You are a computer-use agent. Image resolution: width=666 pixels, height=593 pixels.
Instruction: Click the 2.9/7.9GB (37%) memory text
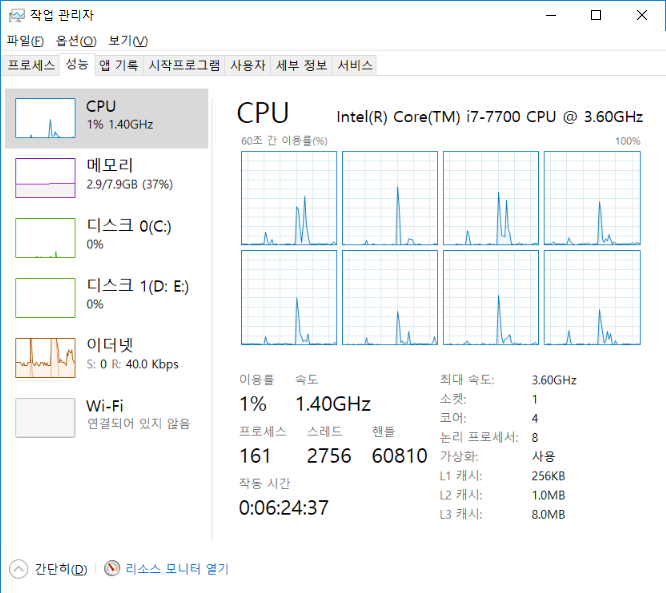point(130,184)
